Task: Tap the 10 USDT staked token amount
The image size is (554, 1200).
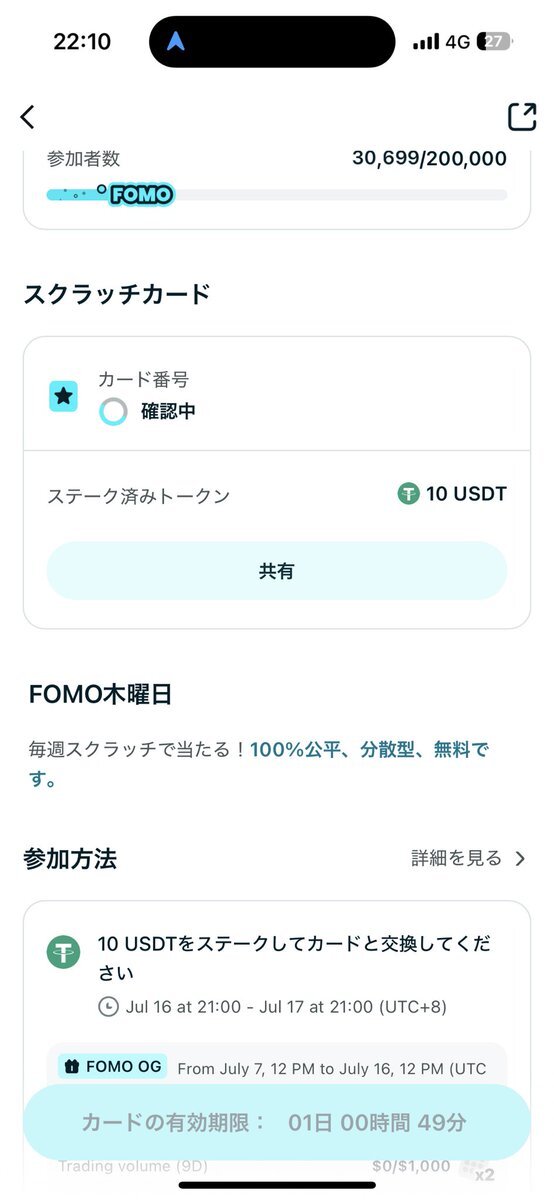Action: click(x=466, y=493)
